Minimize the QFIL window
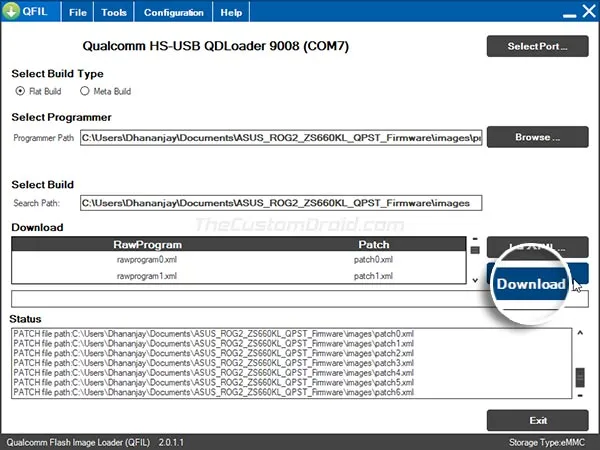 click(569, 16)
